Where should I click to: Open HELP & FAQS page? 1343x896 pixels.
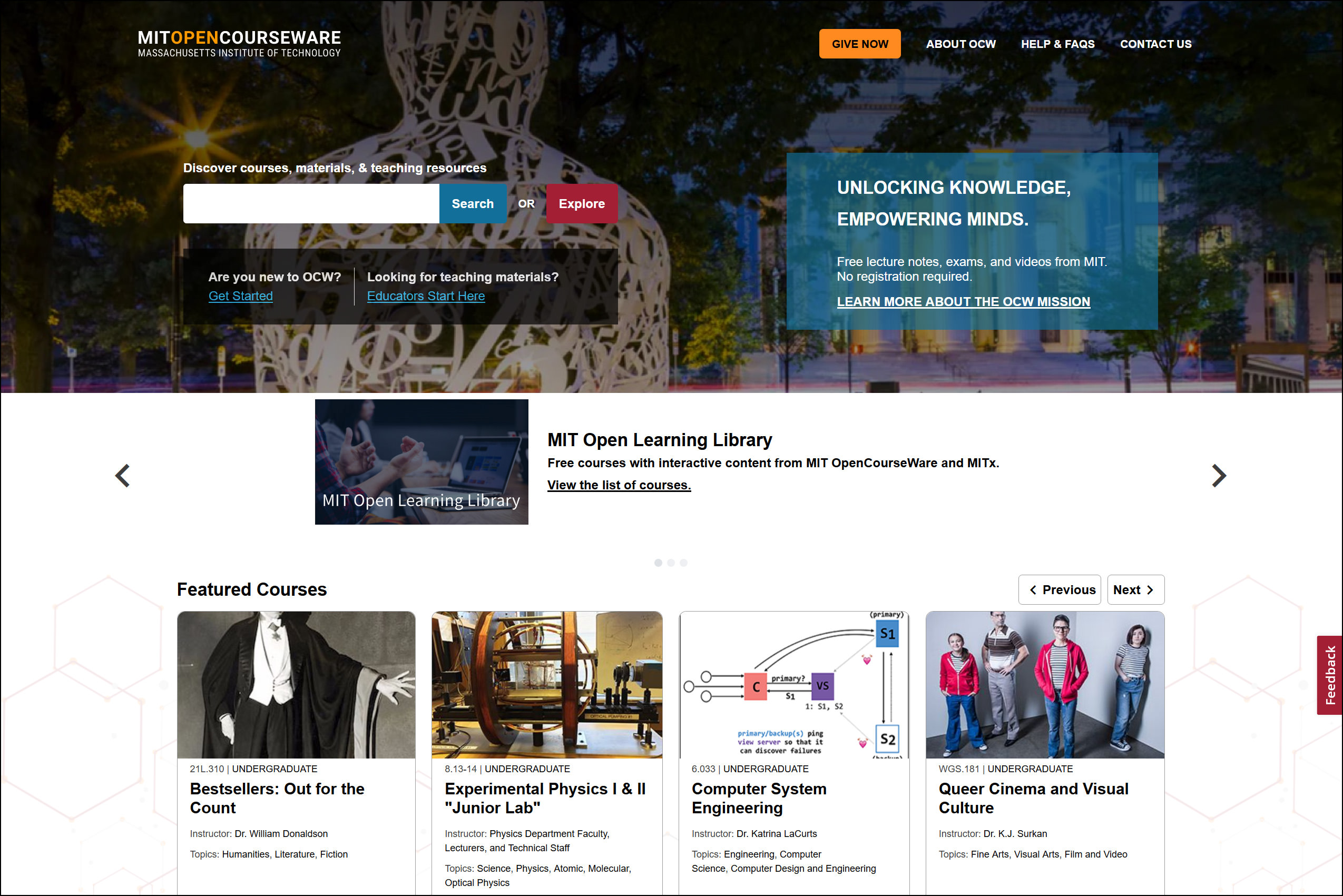pyautogui.click(x=1057, y=44)
